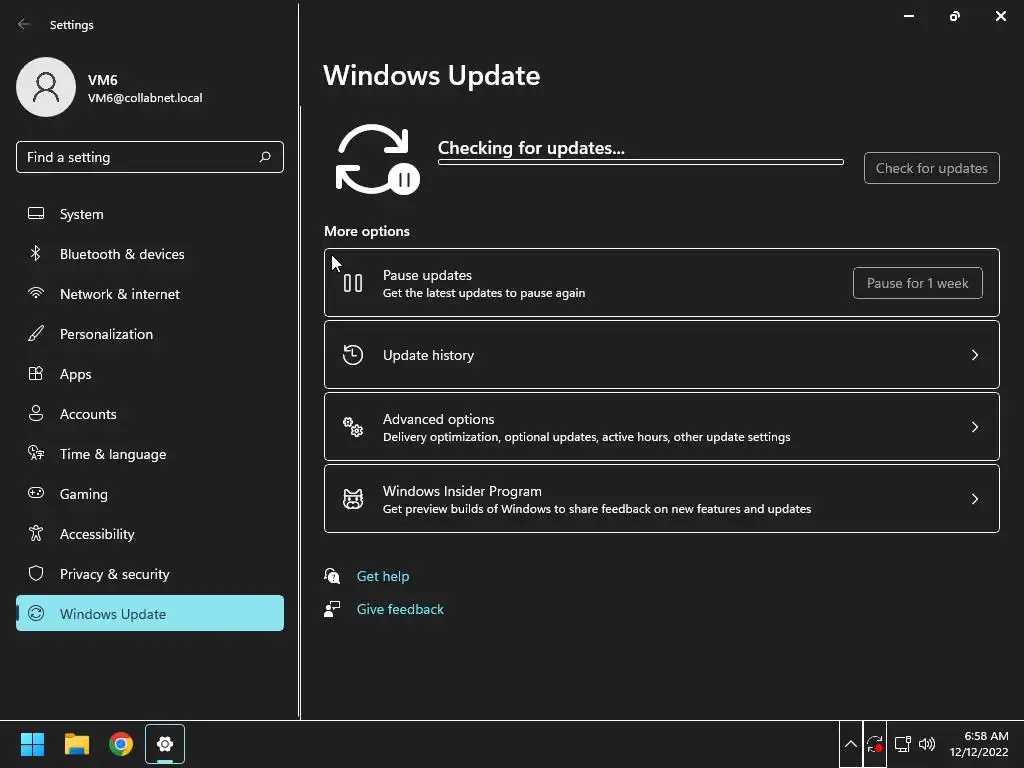Image resolution: width=1024 pixels, height=768 pixels.
Task: Click the Get help chat icon
Action: click(332, 576)
